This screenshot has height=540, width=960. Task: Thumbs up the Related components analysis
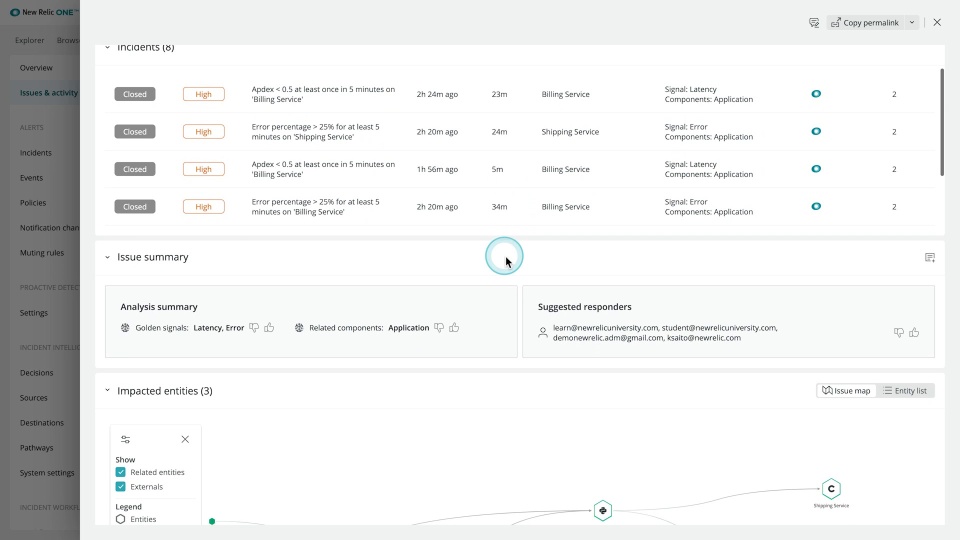tap(454, 328)
